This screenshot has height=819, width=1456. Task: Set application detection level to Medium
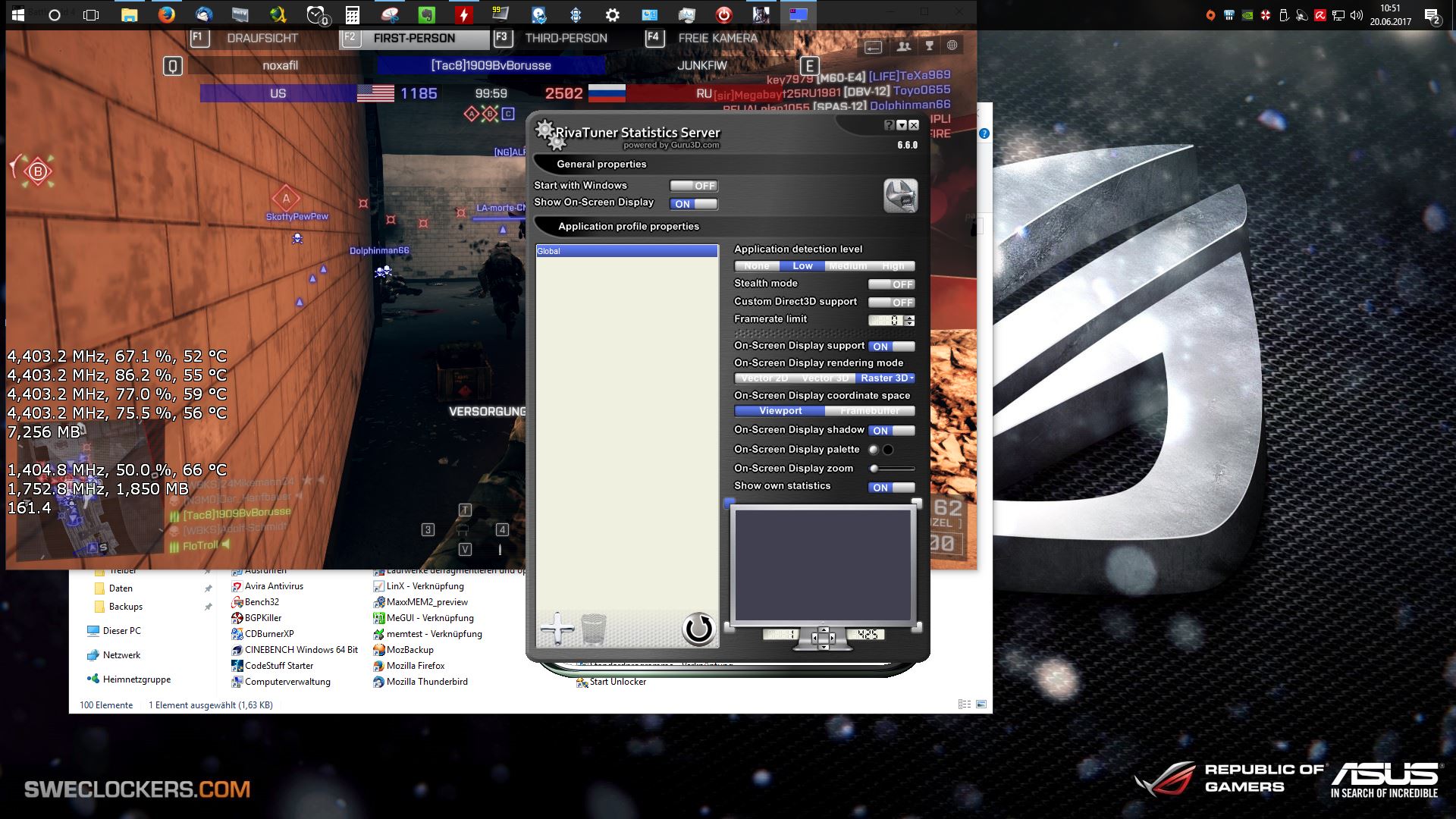[x=847, y=266]
